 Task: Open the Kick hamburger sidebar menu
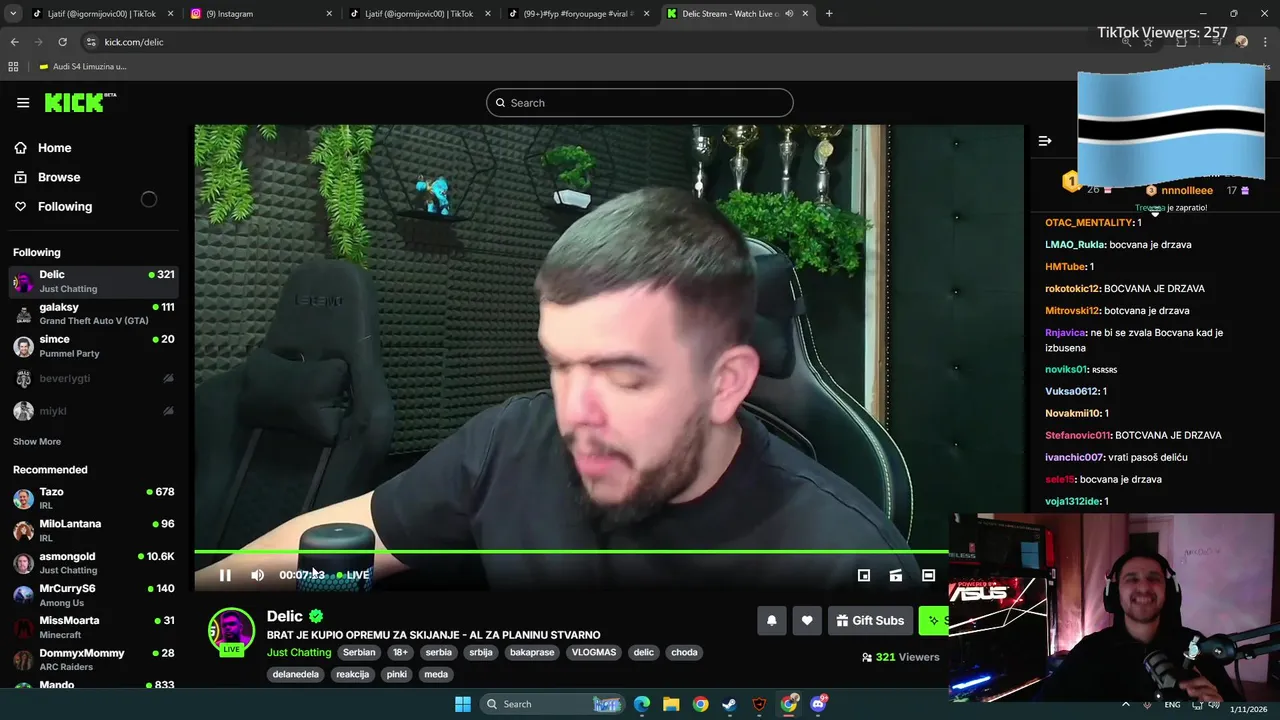pyautogui.click(x=23, y=103)
